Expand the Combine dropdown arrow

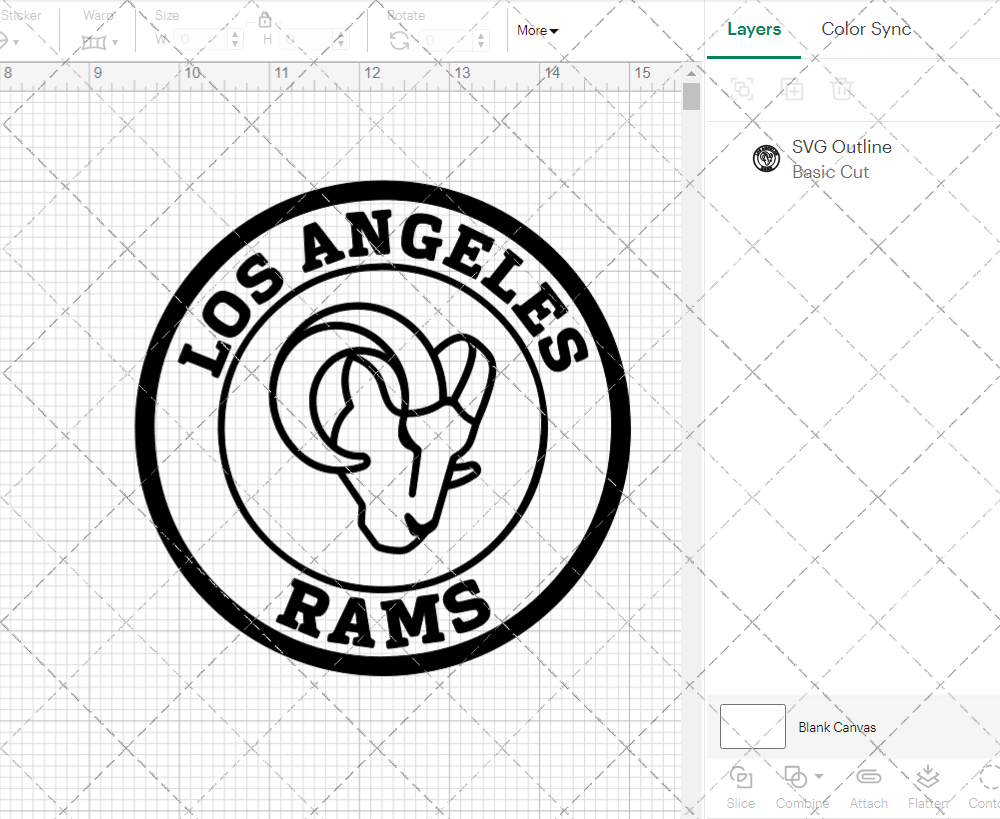coord(819,777)
